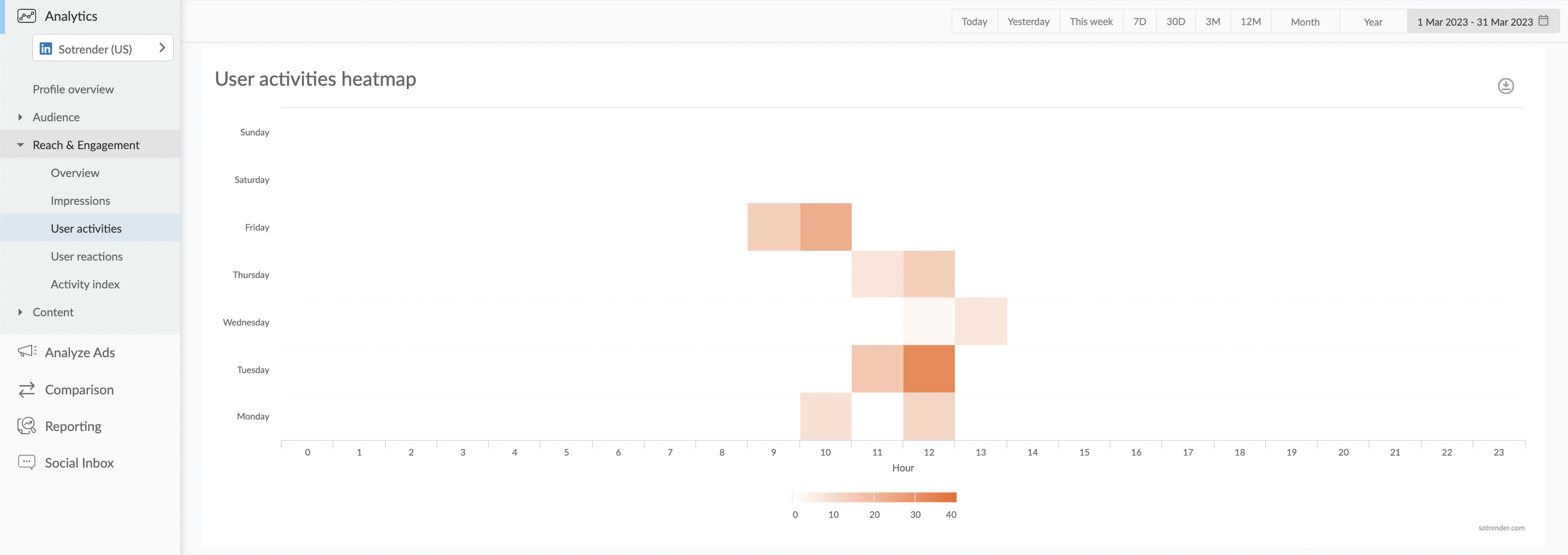This screenshot has width=1568, height=555.
Task: Open the Impressions page
Action: click(x=80, y=200)
